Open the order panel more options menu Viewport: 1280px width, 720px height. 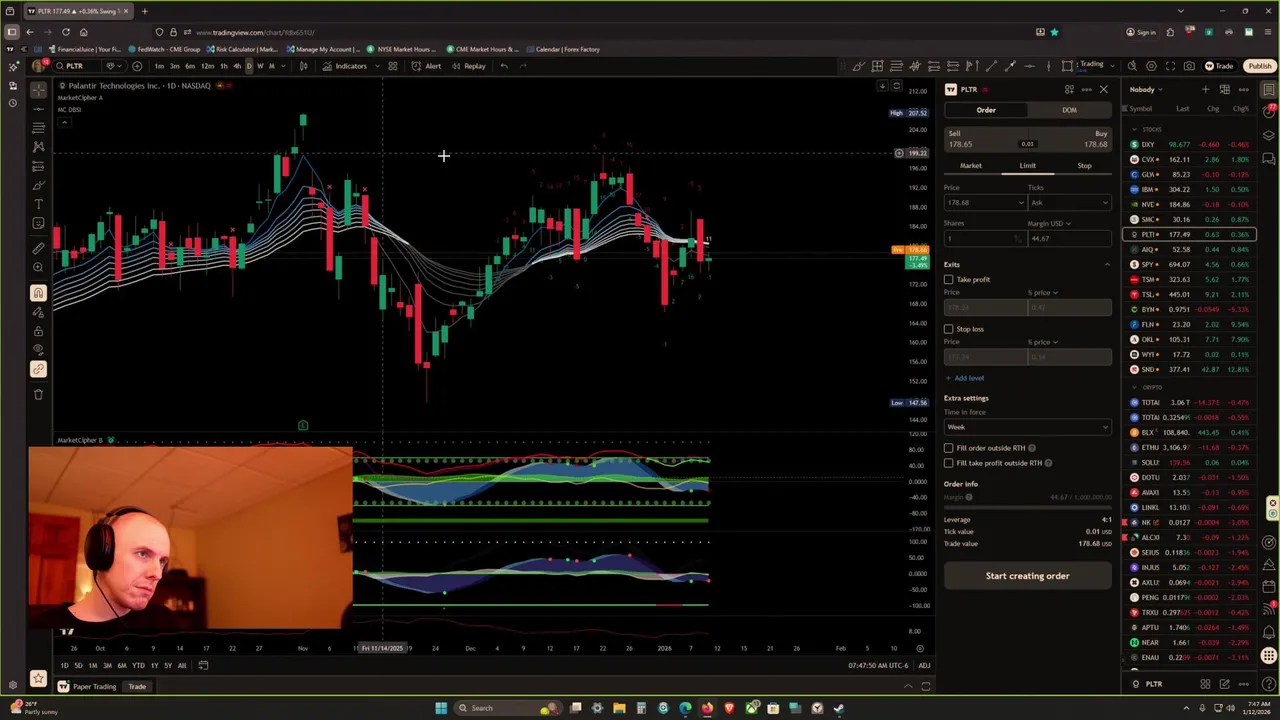click(1087, 90)
